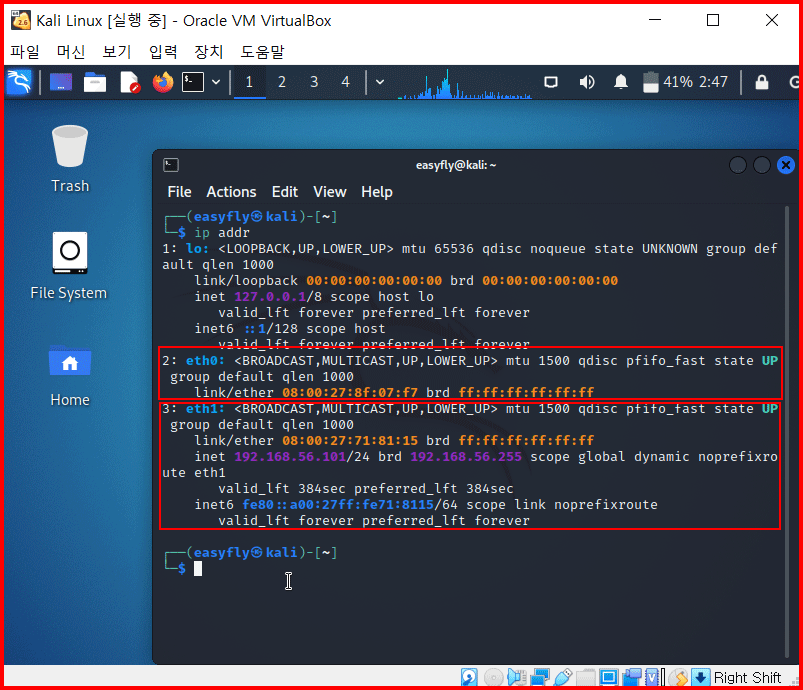
Task: Click the terminal prompt cursor line
Action: 198,569
